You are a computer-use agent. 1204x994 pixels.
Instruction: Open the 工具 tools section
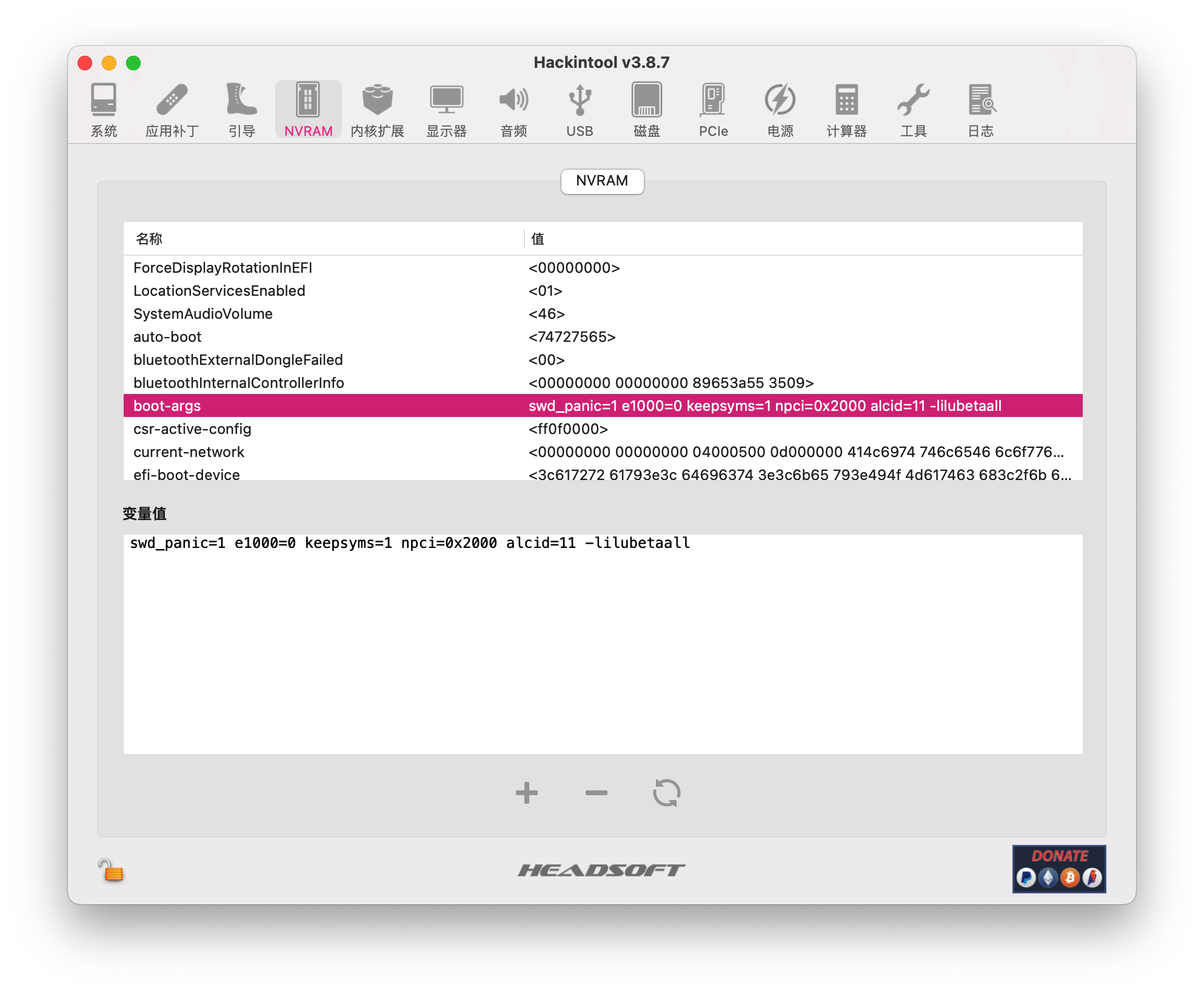pyautogui.click(x=914, y=110)
